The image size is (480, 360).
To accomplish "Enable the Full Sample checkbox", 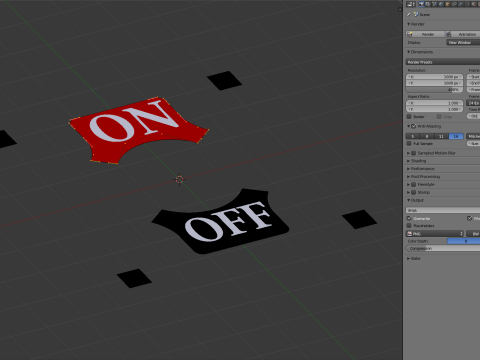I will pyautogui.click(x=409, y=143).
